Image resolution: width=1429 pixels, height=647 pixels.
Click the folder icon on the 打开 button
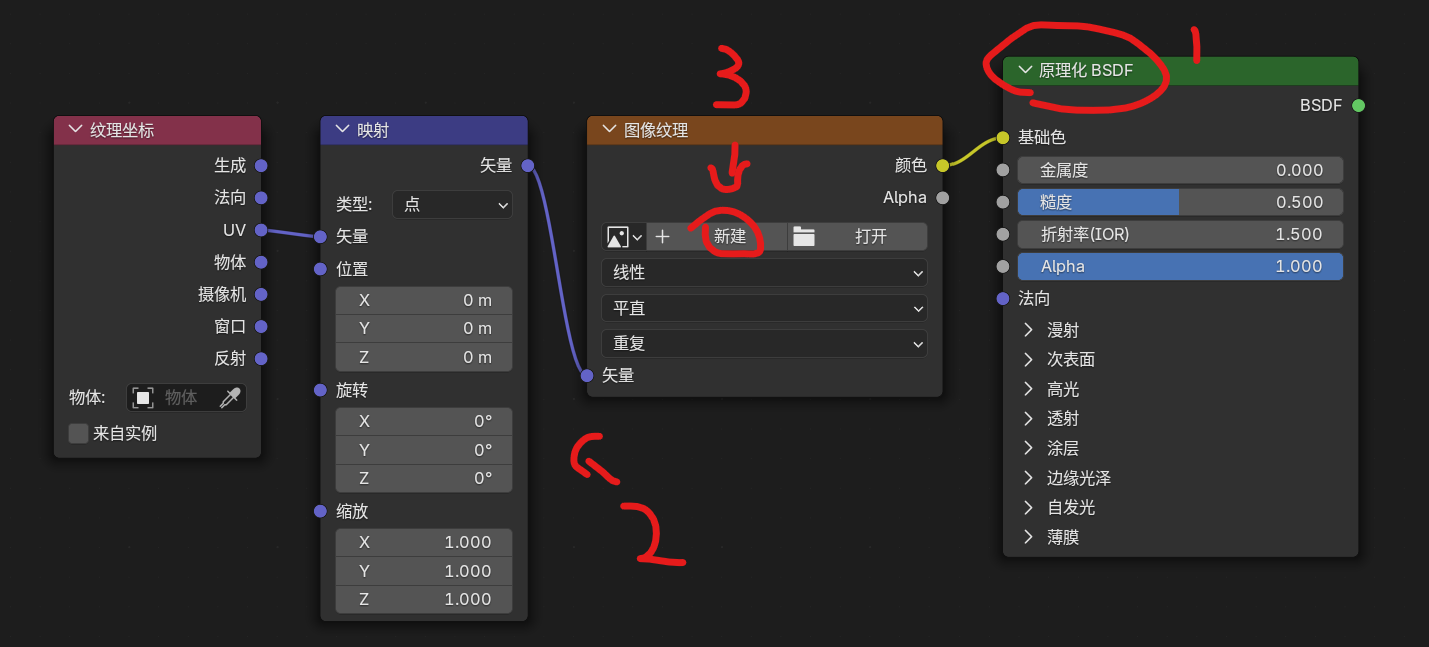(804, 237)
